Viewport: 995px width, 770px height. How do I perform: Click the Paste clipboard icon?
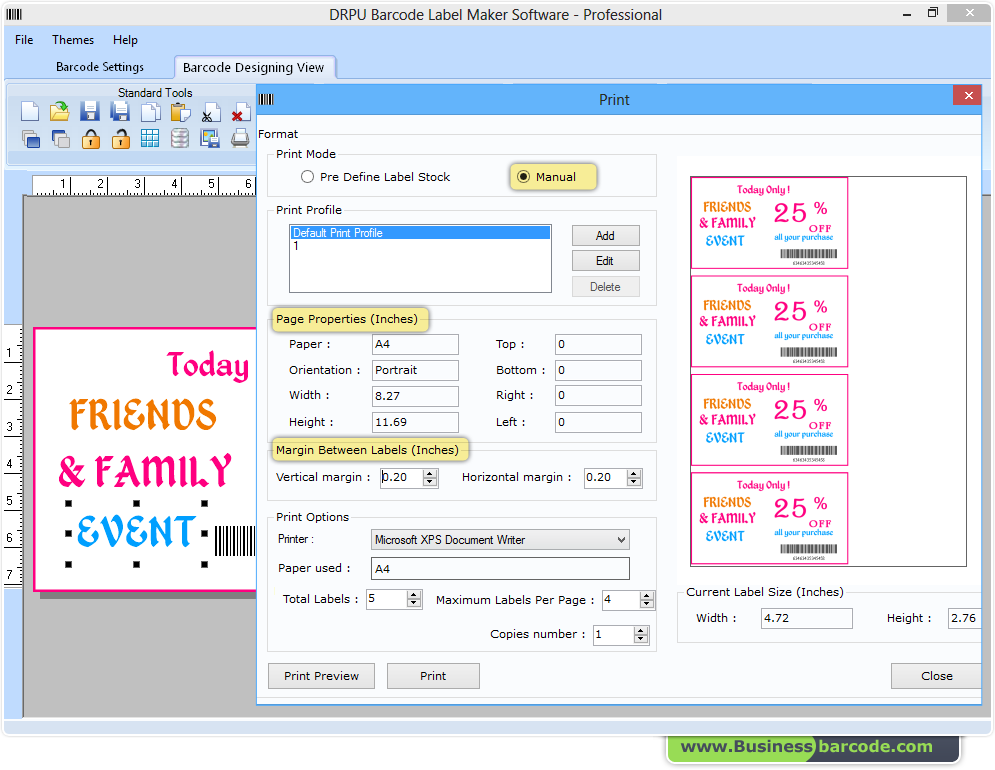click(180, 112)
